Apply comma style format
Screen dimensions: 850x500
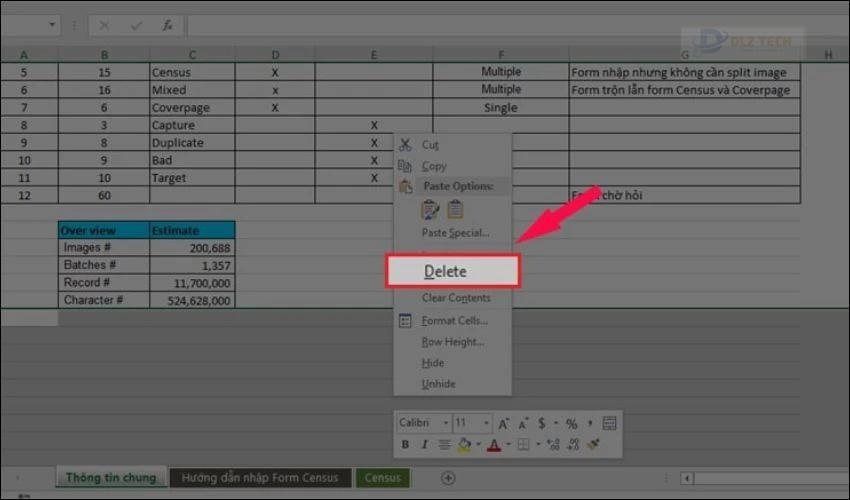point(590,424)
